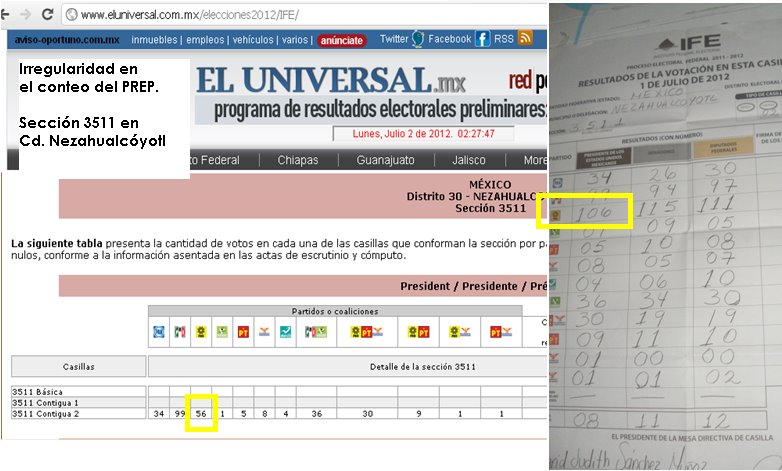
Task: Click the Detalle de la sección 3511 header
Action: coord(422,367)
